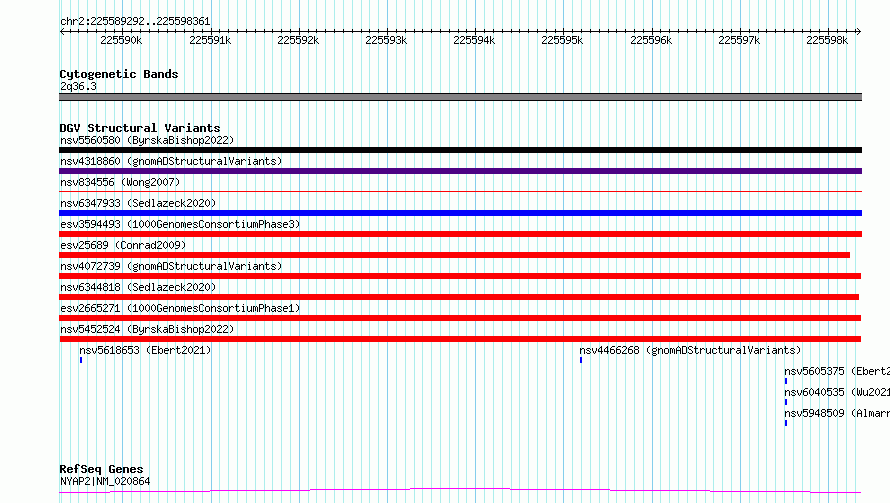The height and width of the screenshot is (503, 890).
Task: Click the red esv2665271 variant bar
Action: click(x=460, y=318)
